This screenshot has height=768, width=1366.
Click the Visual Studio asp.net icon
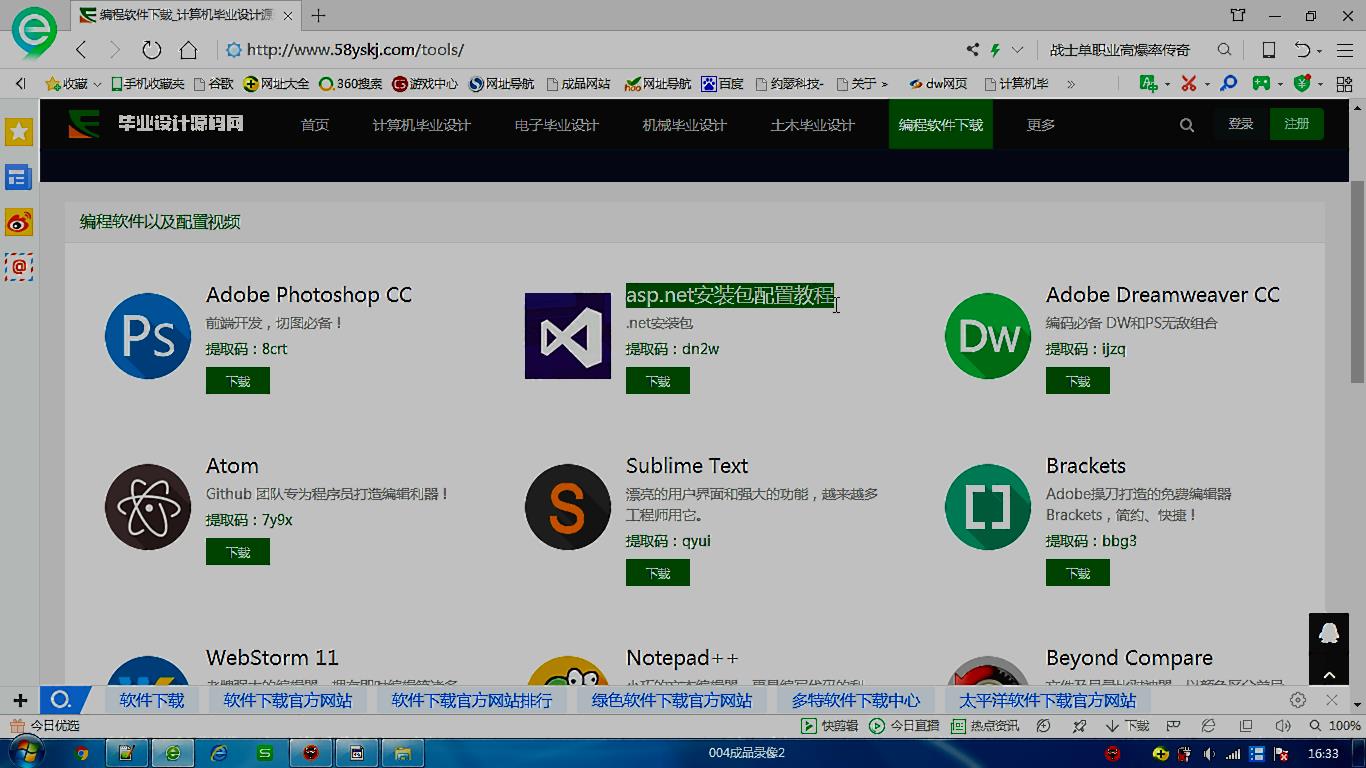click(x=568, y=336)
